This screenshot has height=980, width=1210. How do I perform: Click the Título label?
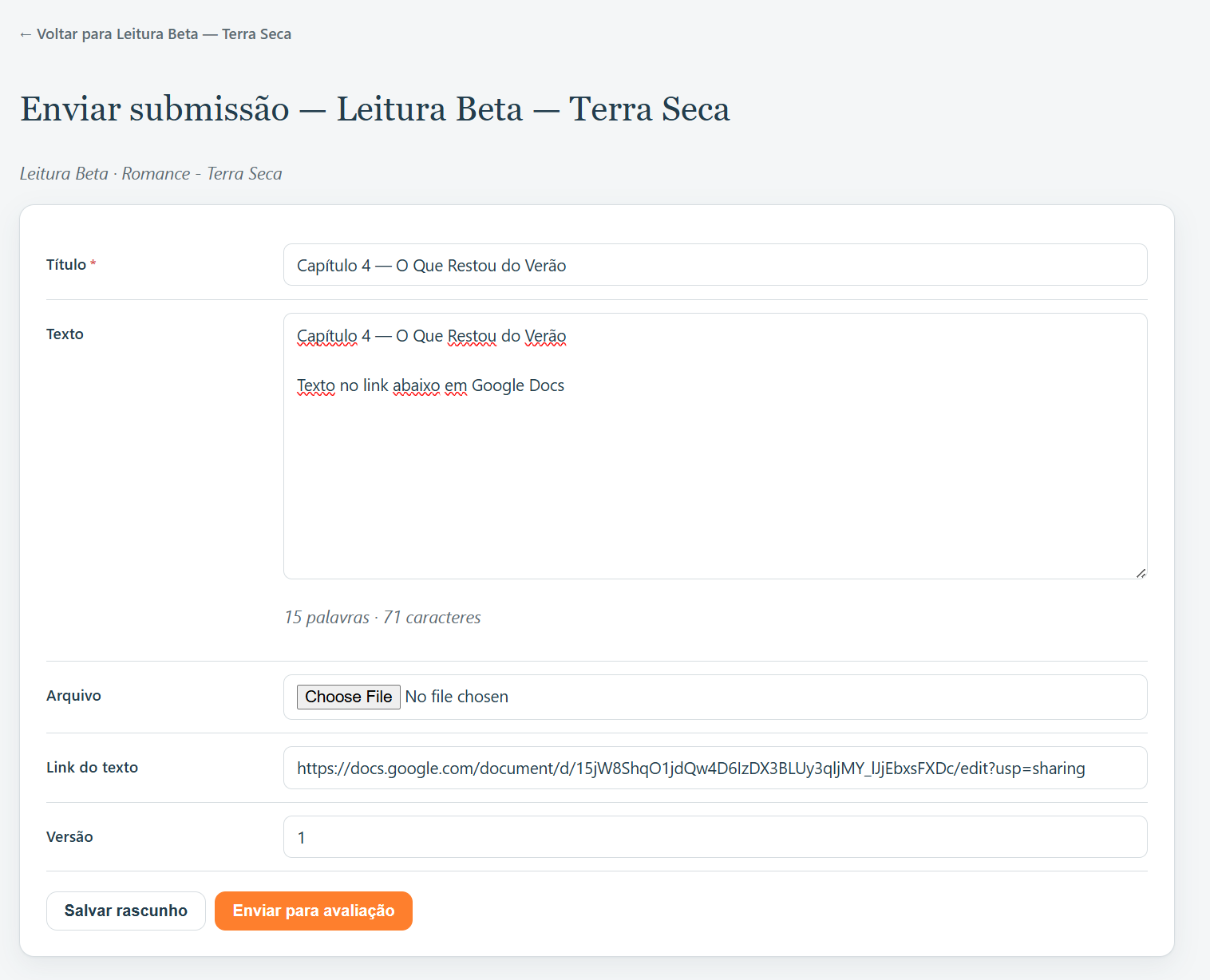coord(66,265)
